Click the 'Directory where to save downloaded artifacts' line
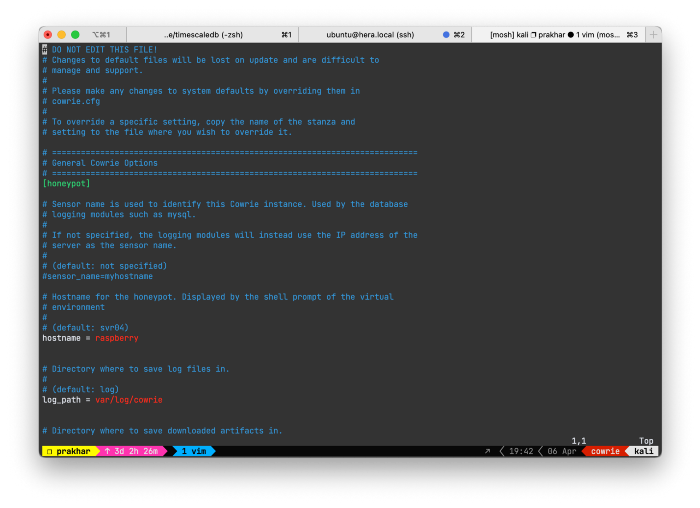700x508 pixels. coord(162,431)
